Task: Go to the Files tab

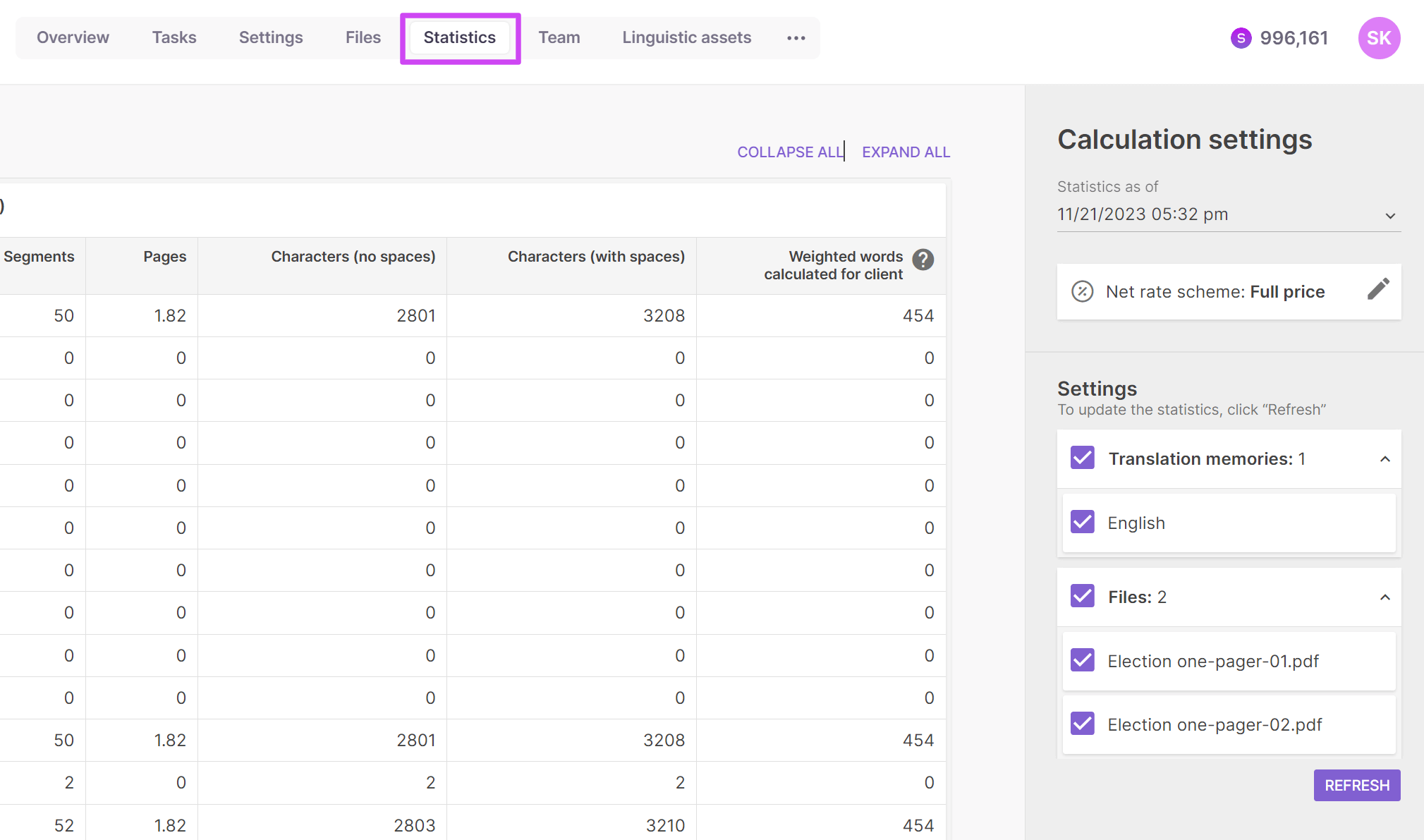Action: (363, 37)
